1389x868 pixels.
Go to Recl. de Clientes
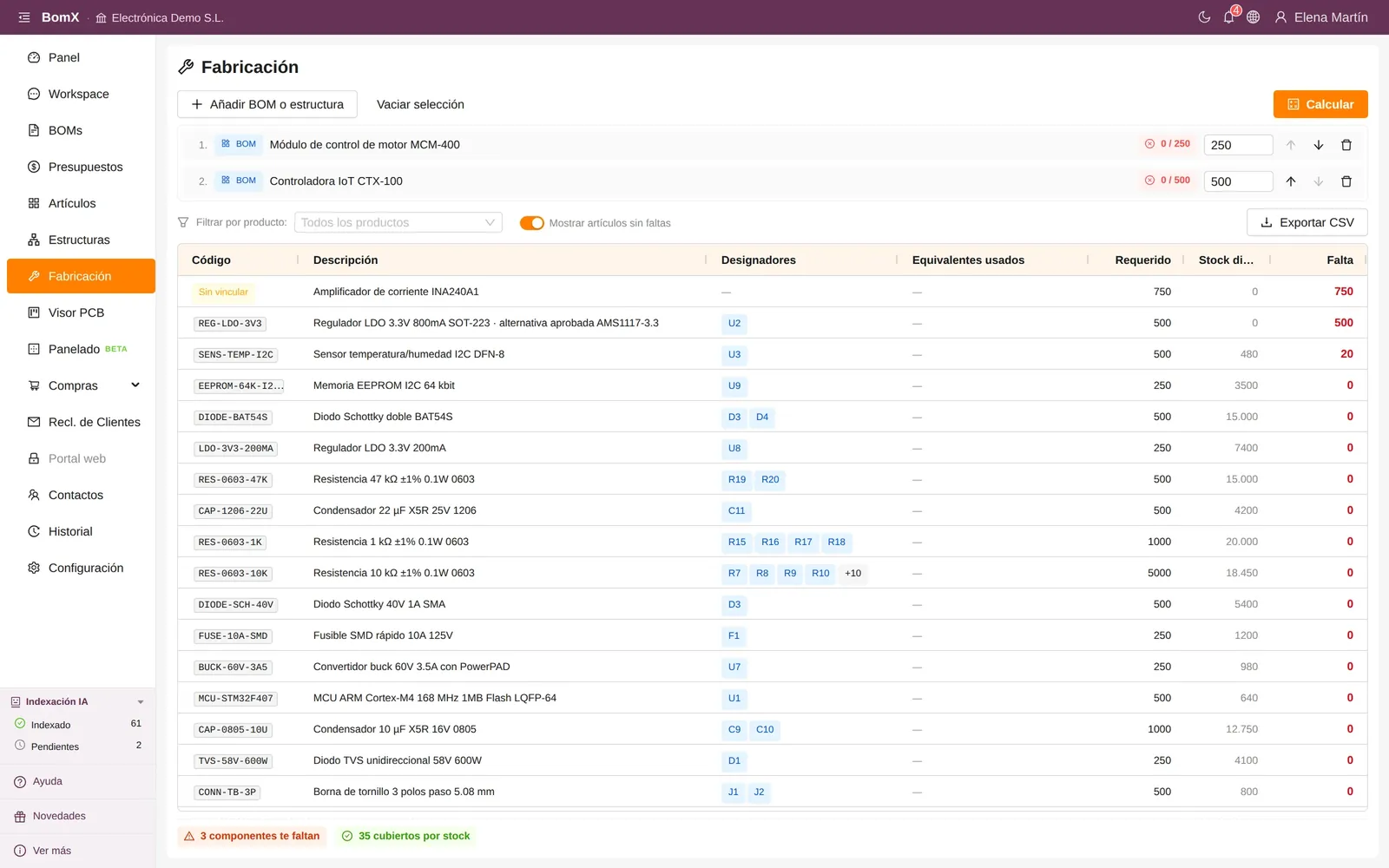(80, 422)
